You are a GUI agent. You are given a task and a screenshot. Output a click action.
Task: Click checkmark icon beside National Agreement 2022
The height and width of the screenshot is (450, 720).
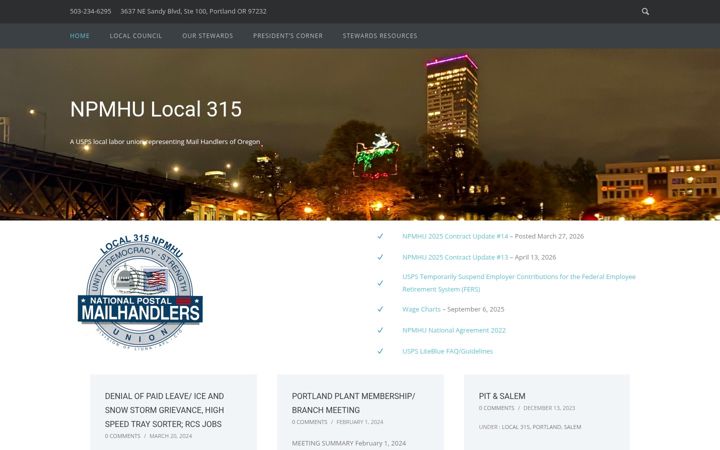click(x=380, y=330)
